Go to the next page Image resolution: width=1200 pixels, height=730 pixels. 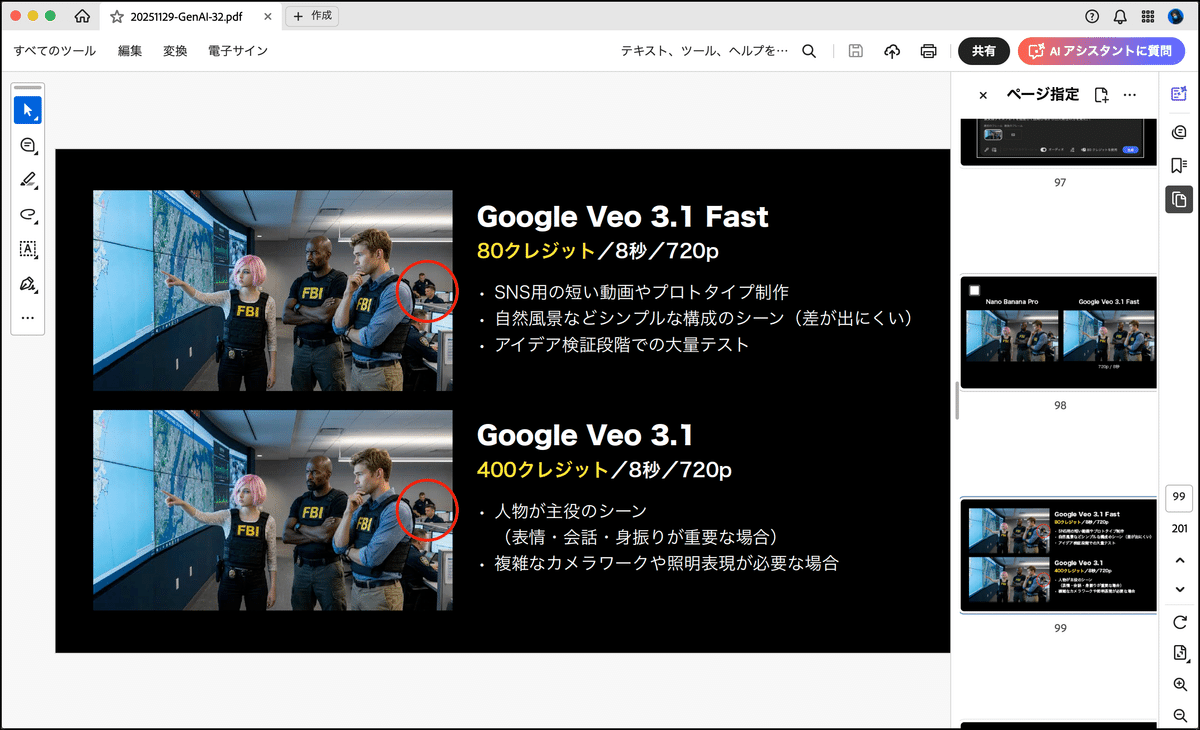click(x=1179, y=589)
